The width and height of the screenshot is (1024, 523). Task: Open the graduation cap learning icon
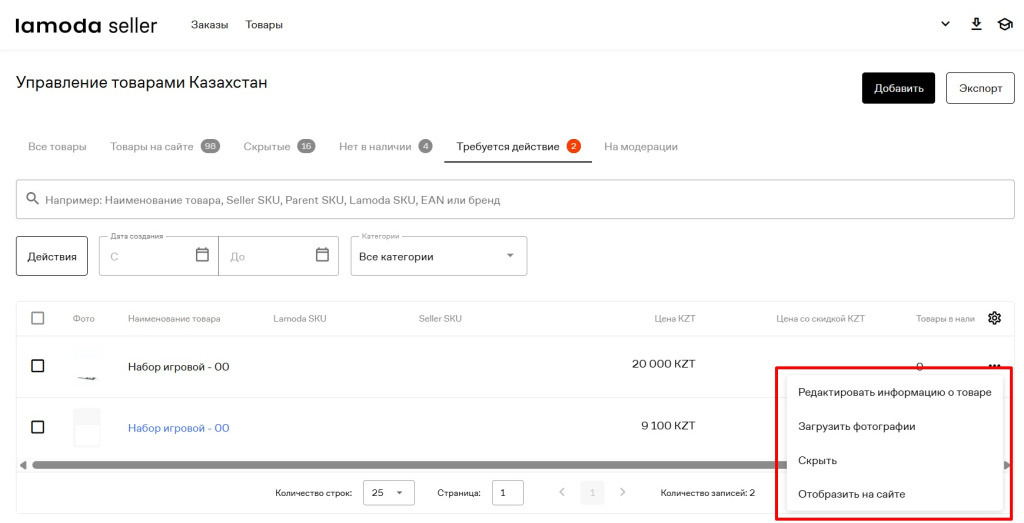point(1005,24)
